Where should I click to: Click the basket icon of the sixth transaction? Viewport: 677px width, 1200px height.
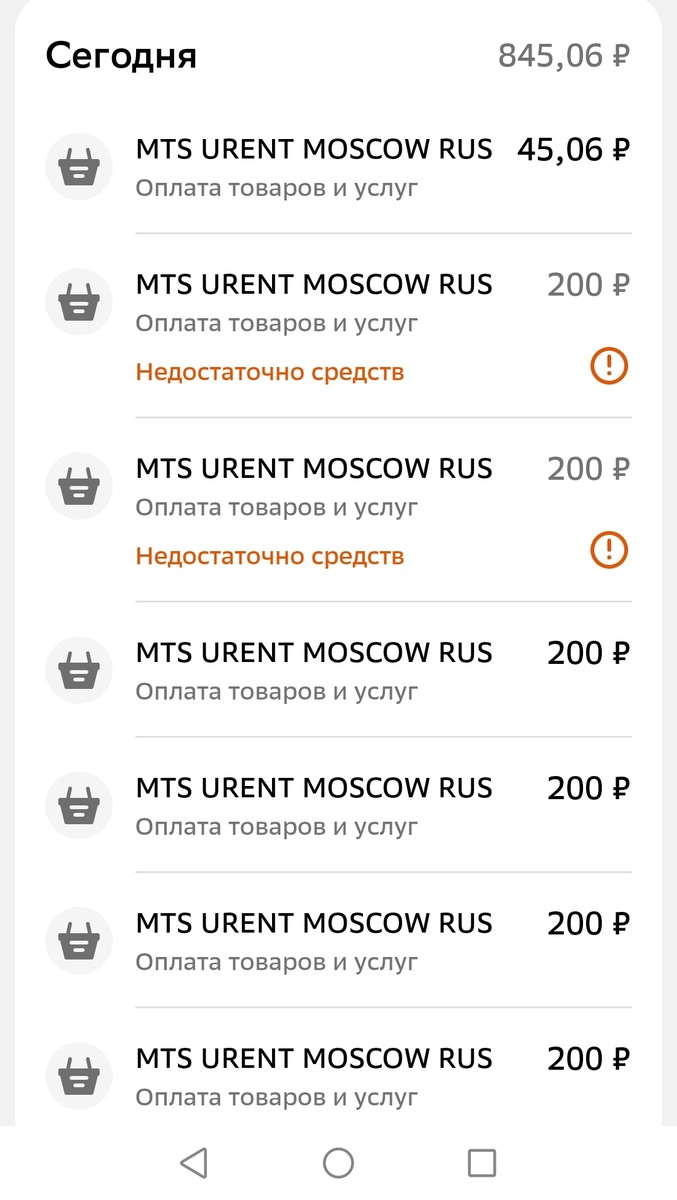tap(79, 940)
